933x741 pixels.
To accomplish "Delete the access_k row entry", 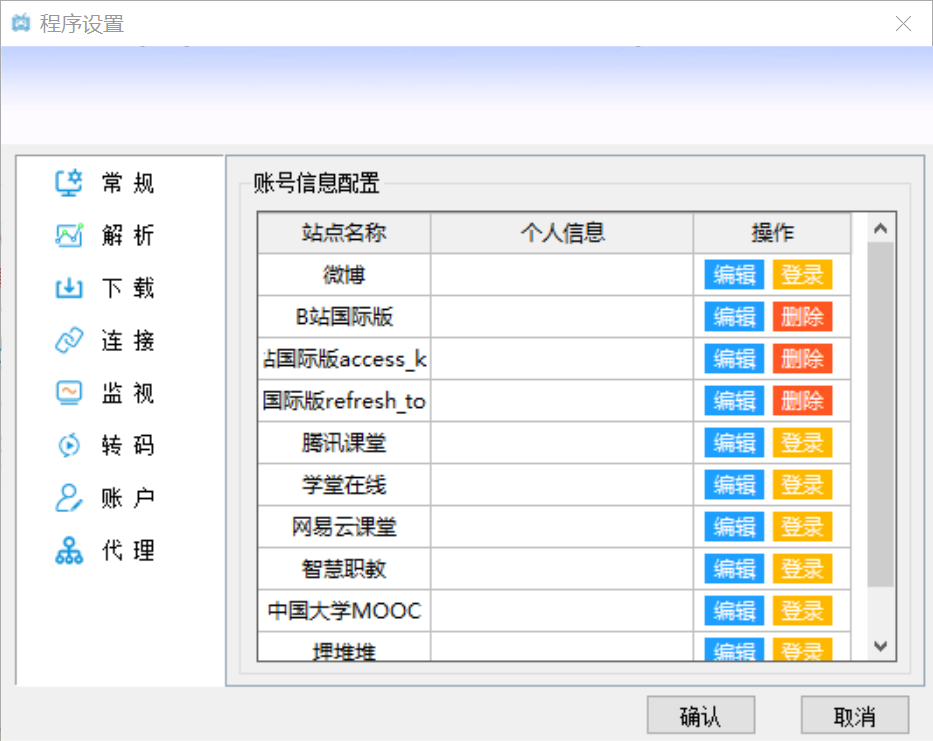I will click(802, 359).
